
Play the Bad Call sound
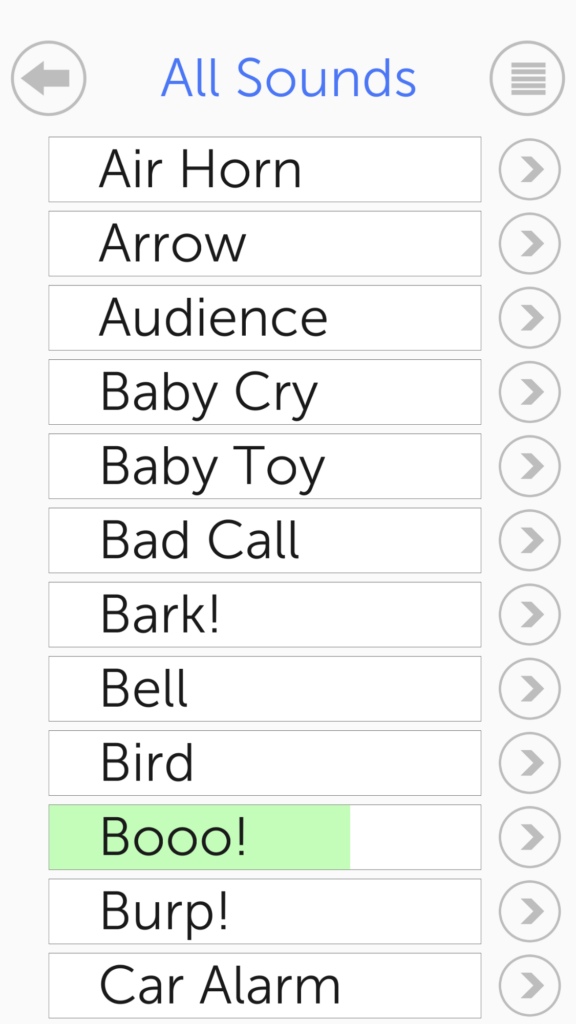[x=264, y=540]
